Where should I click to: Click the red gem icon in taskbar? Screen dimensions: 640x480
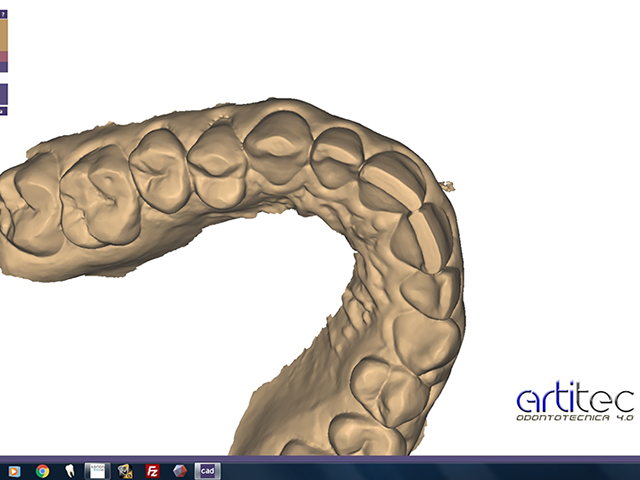click(179, 471)
